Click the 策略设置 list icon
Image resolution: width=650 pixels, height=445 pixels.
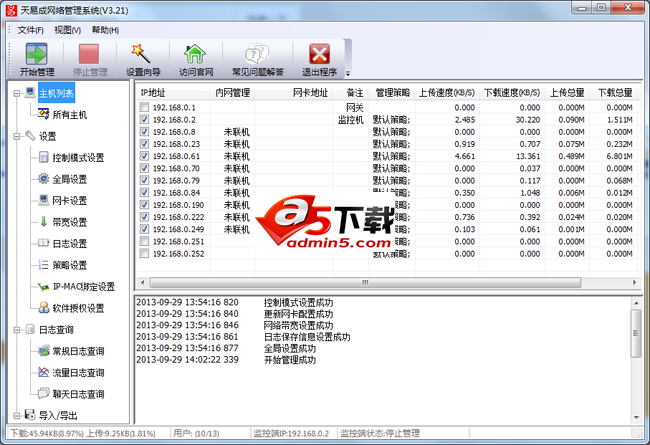pyautogui.click(x=44, y=265)
